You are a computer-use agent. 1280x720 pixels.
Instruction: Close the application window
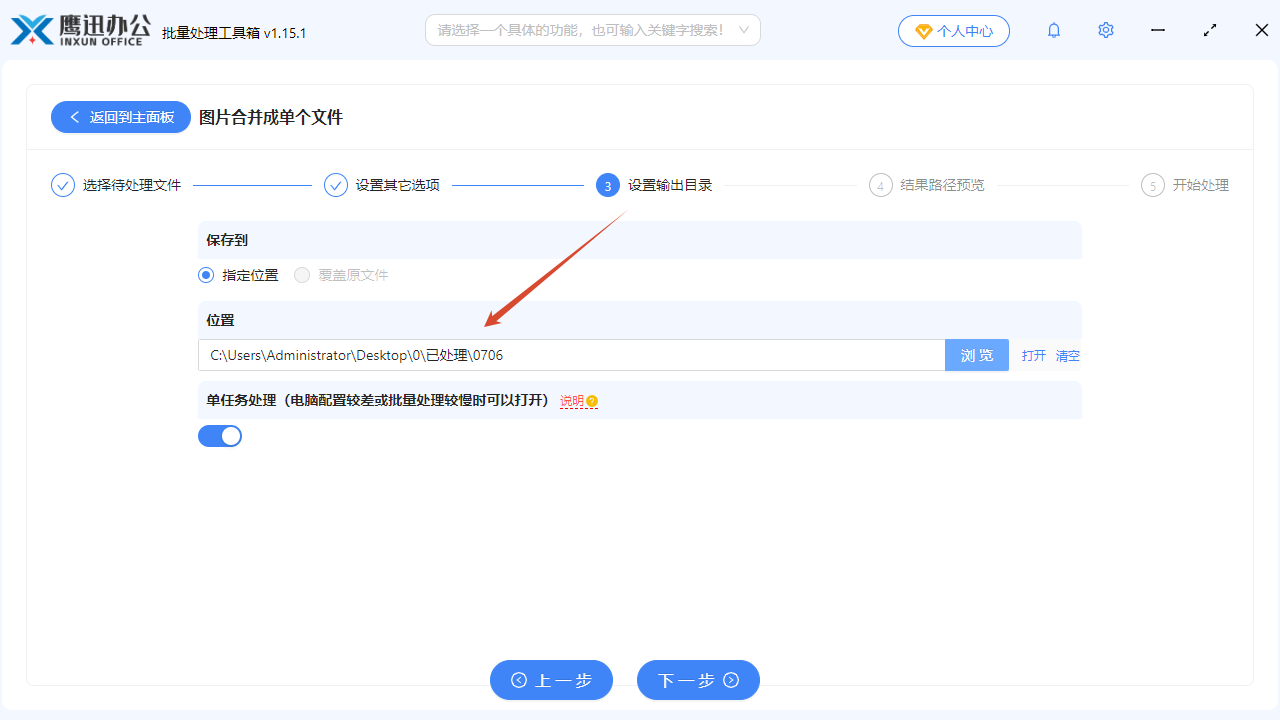[1262, 30]
